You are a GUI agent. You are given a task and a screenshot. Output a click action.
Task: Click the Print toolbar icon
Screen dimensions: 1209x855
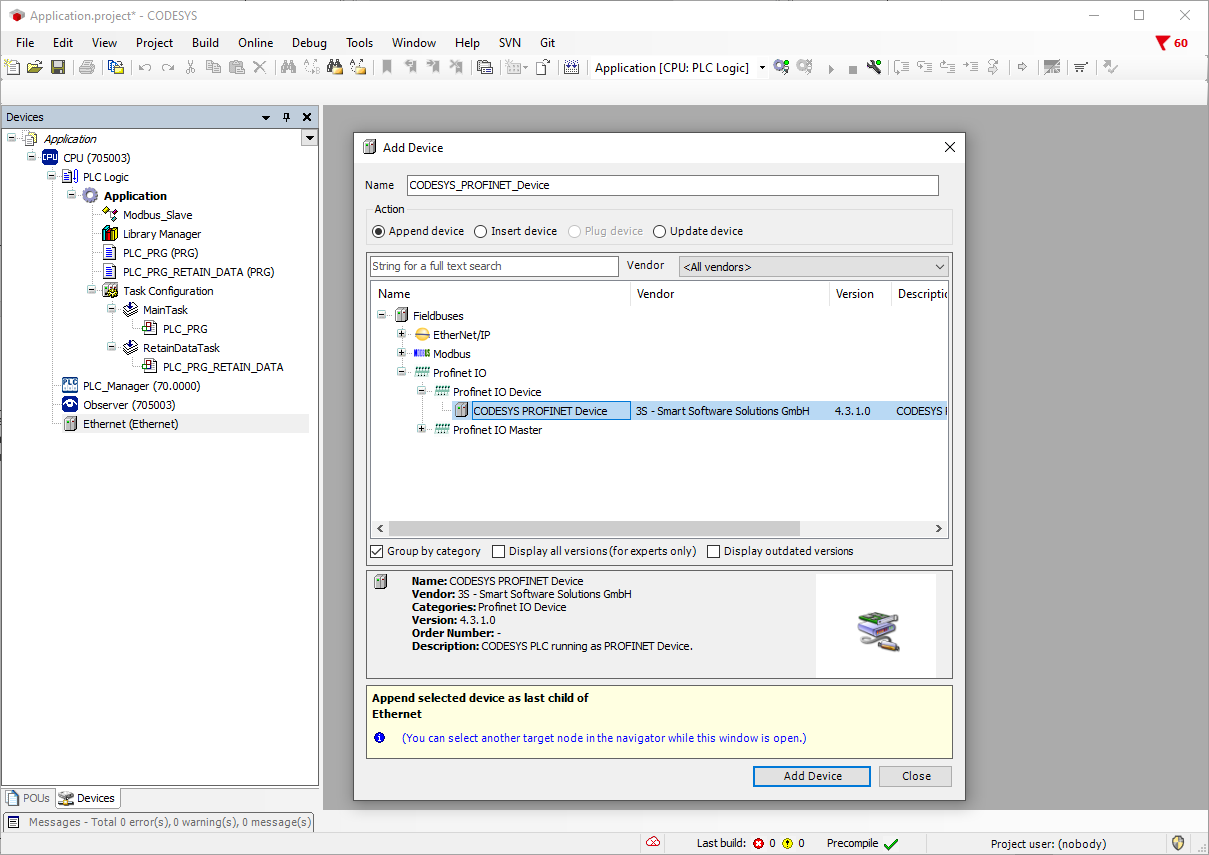[87, 68]
